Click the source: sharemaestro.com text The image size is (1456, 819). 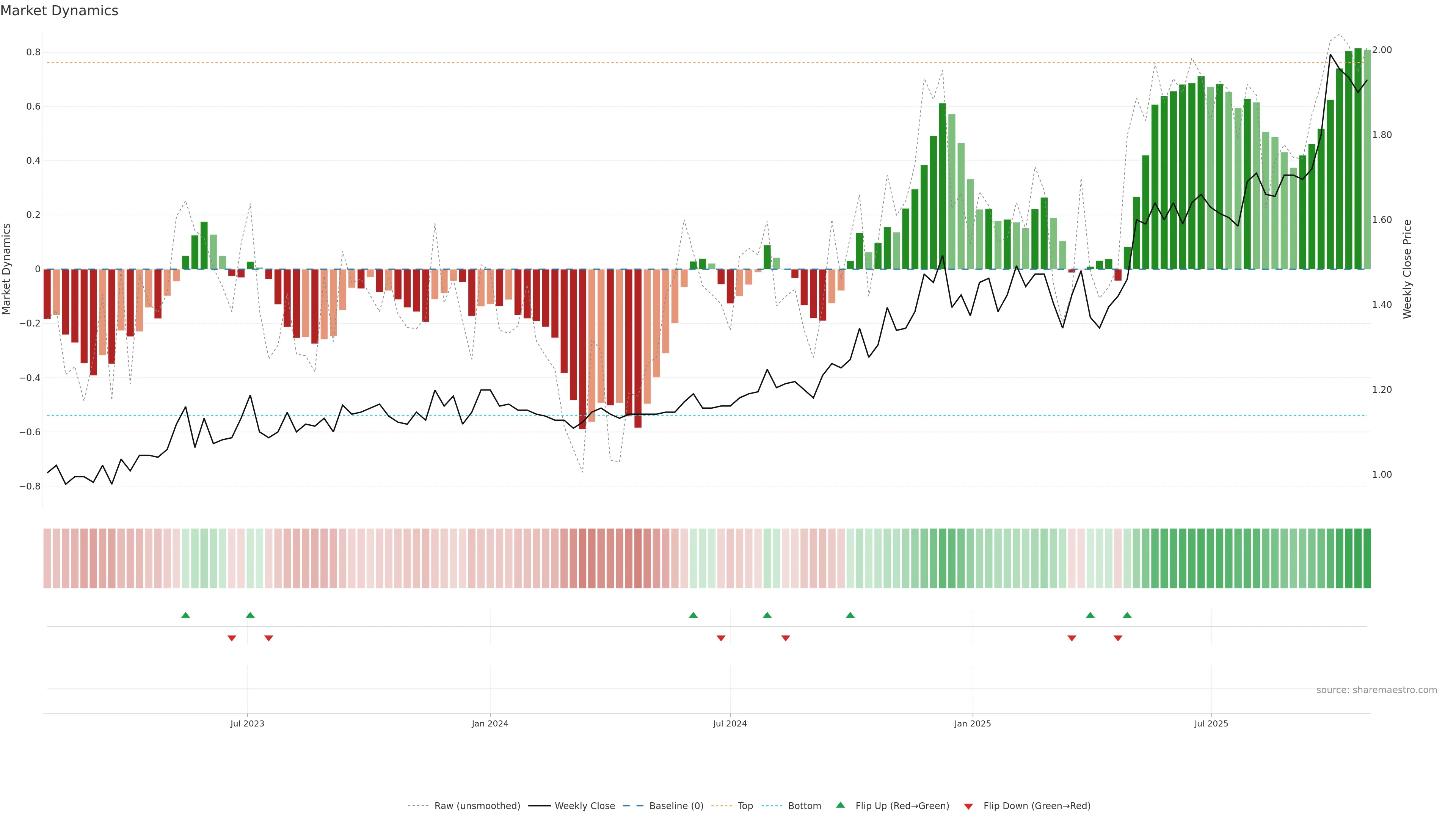[x=1376, y=690]
